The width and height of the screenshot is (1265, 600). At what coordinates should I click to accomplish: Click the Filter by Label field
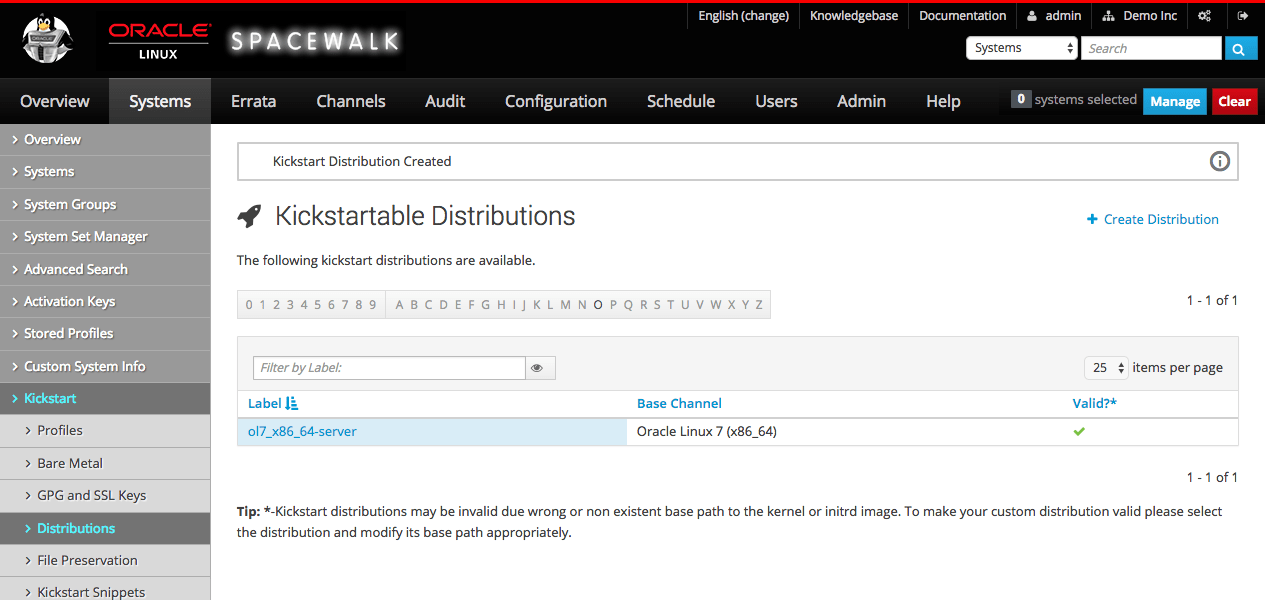click(389, 368)
